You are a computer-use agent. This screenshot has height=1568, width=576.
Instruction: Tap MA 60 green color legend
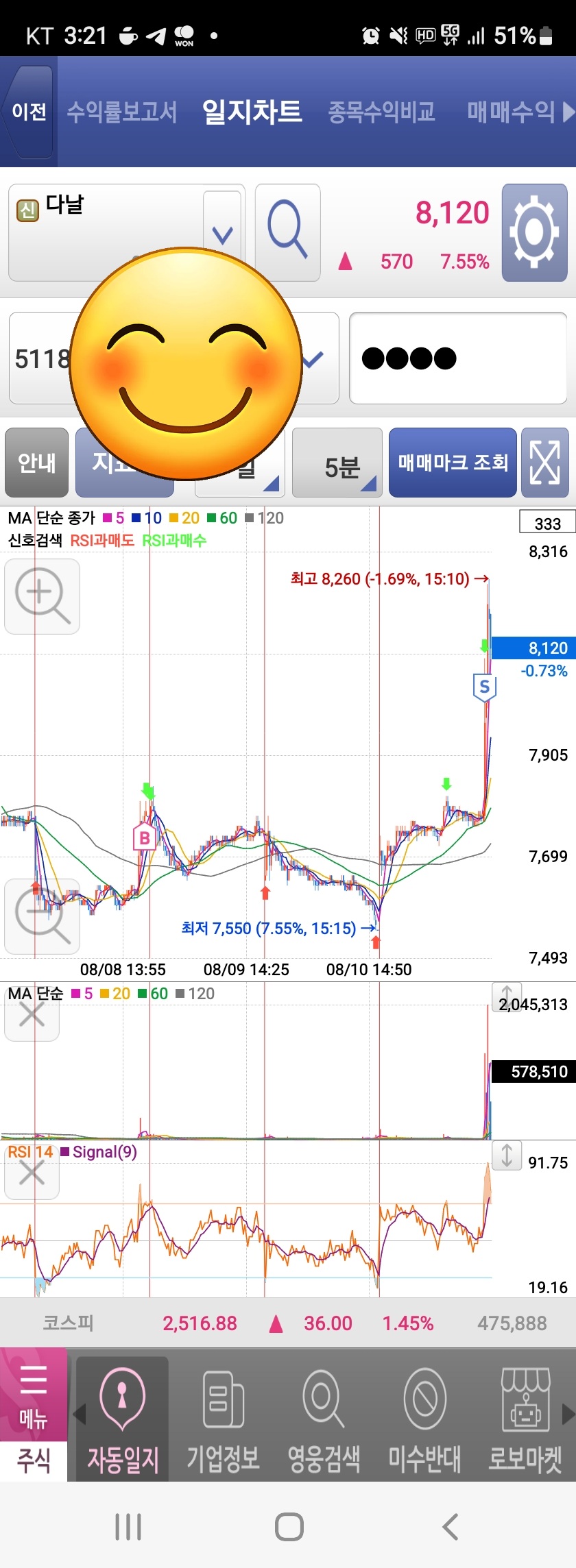pyautogui.click(x=222, y=518)
